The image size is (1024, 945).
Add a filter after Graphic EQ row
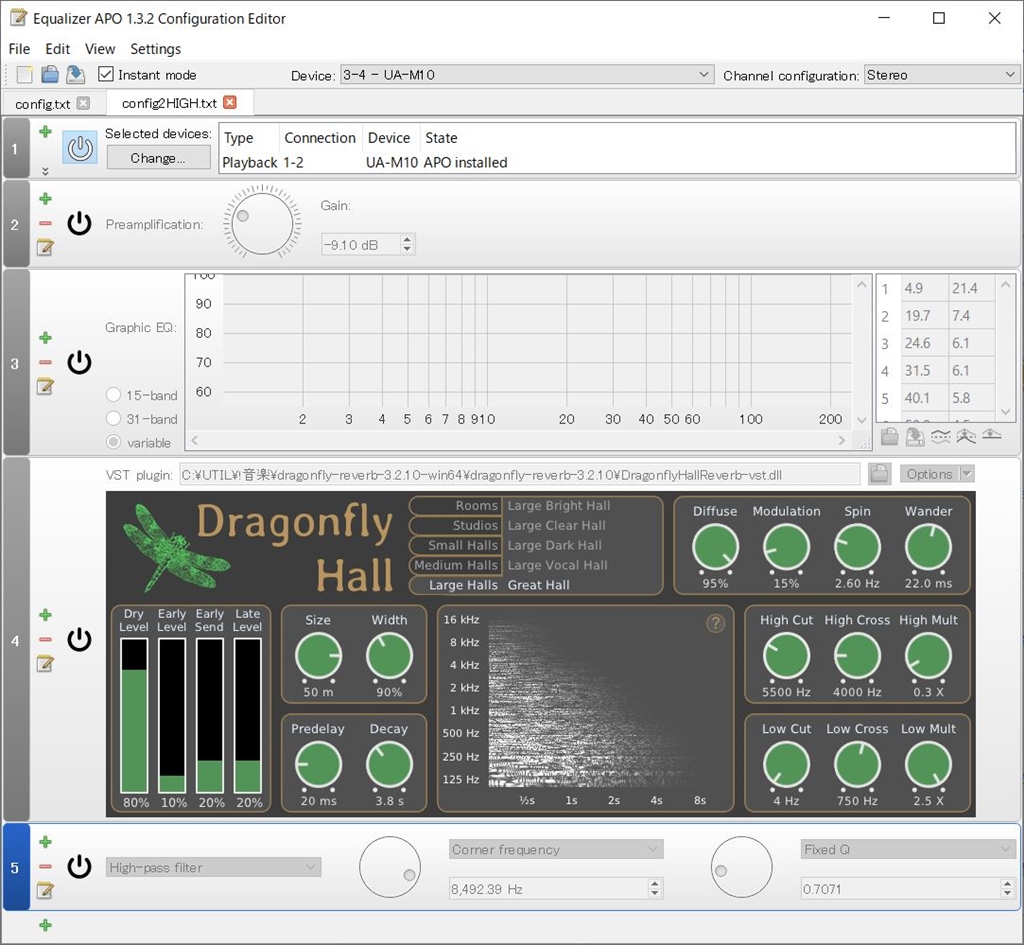point(45,338)
